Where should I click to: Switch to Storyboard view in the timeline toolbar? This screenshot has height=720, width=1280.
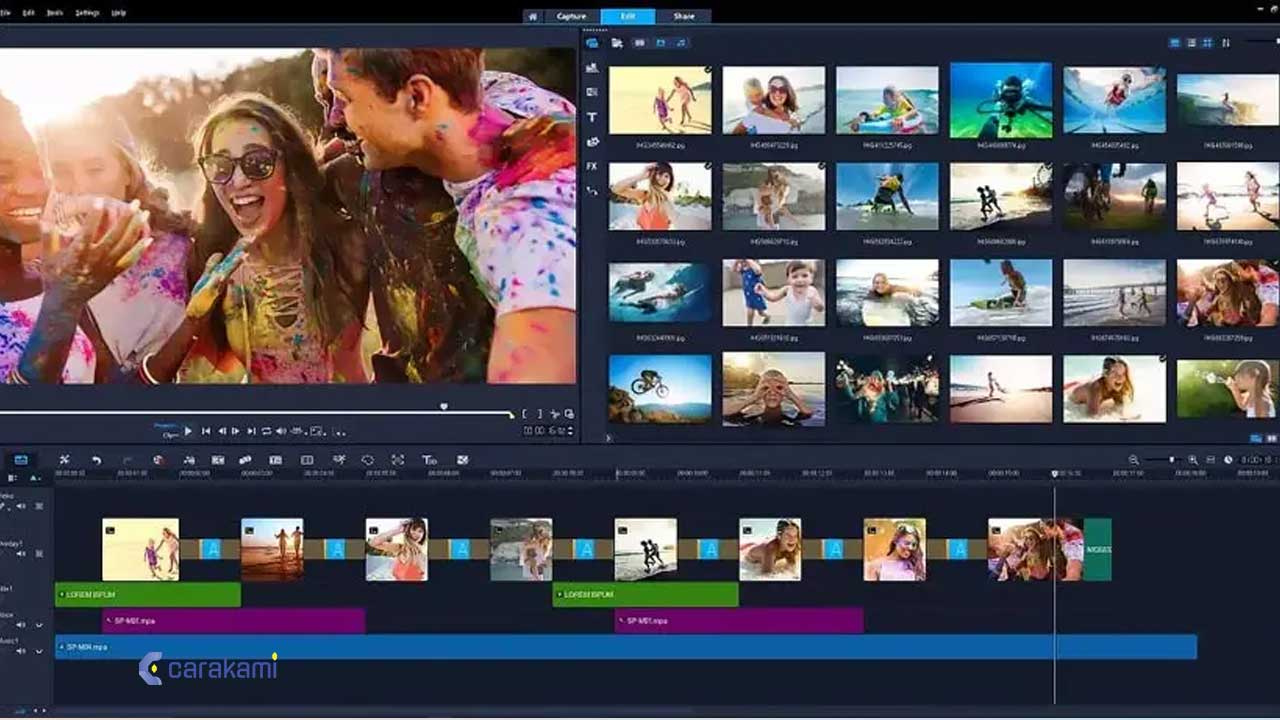(x=22, y=460)
